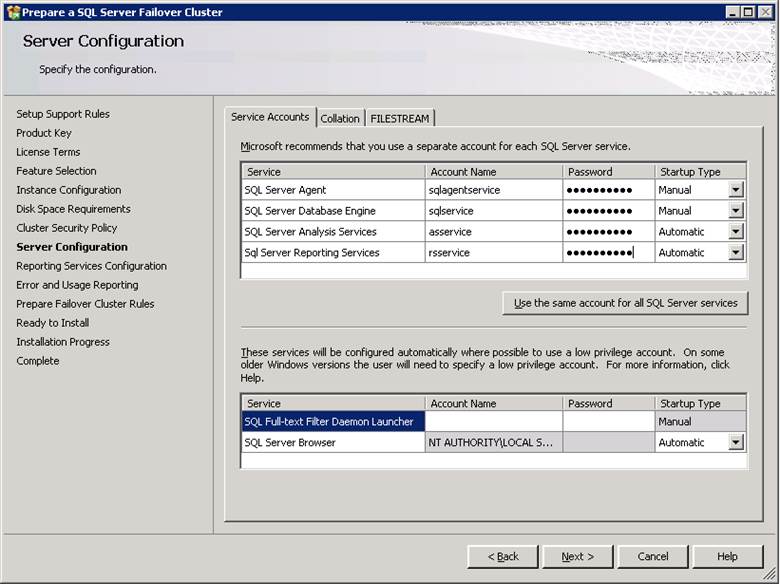The width and height of the screenshot is (780, 584).
Task: Click Instance Configuration step
Action: [x=69, y=190]
